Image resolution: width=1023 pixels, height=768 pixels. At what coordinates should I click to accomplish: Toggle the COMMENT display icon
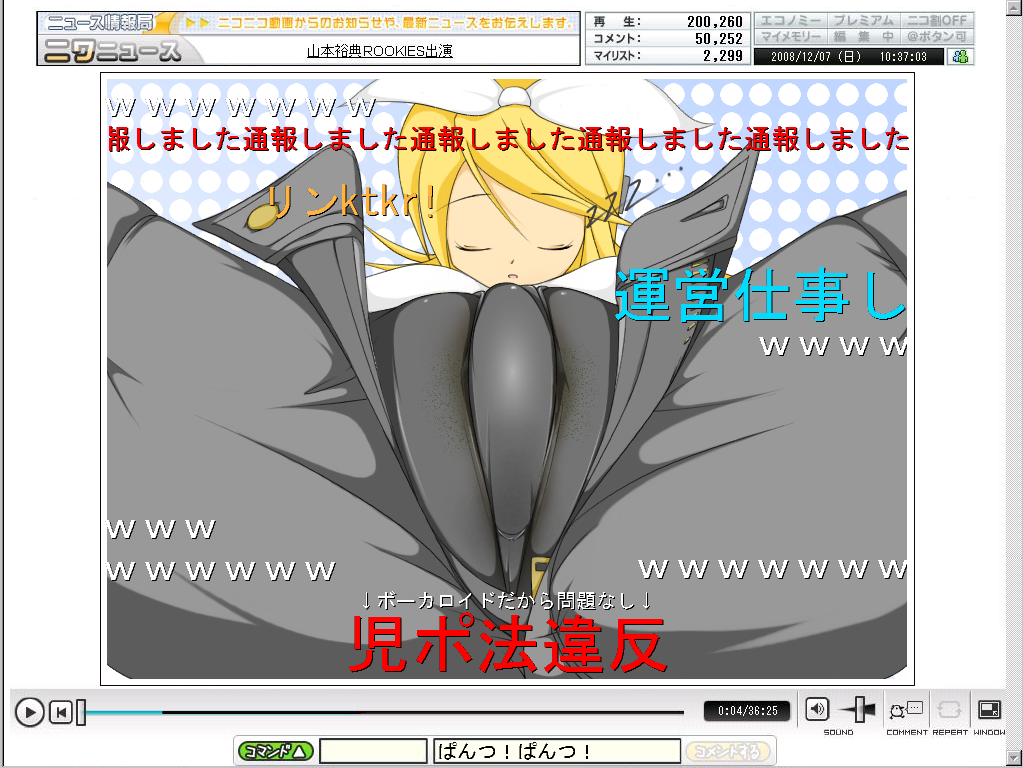tap(906, 710)
